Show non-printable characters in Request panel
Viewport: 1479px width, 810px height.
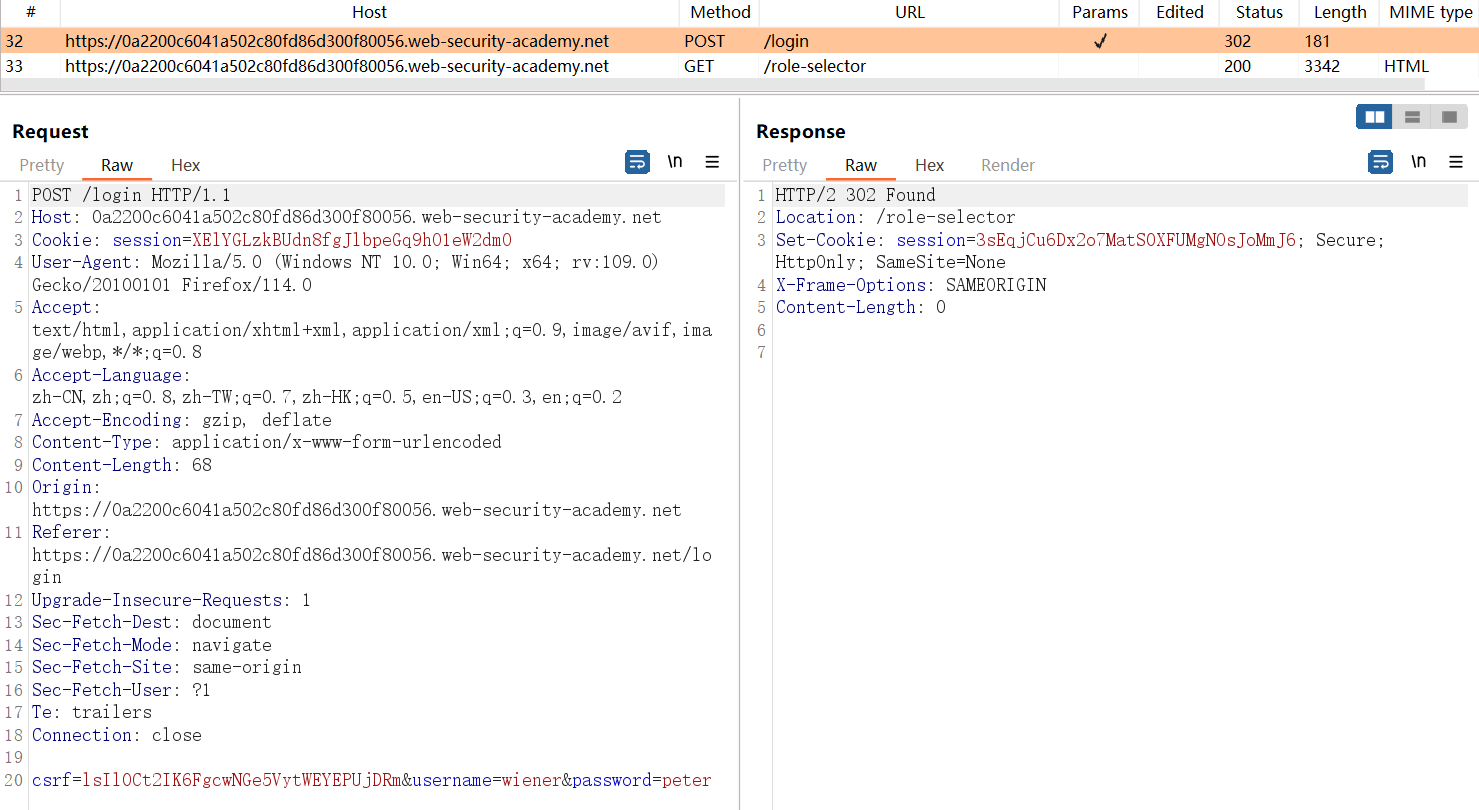675,162
